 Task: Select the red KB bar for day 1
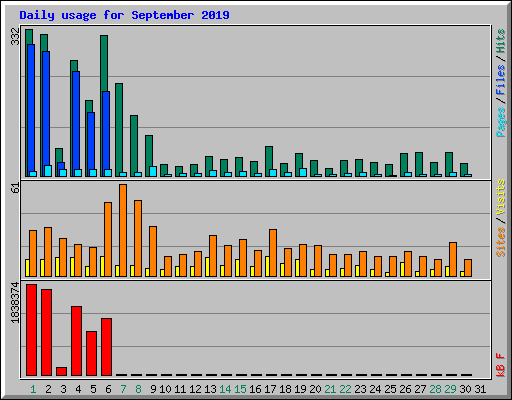(x=31, y=330)
